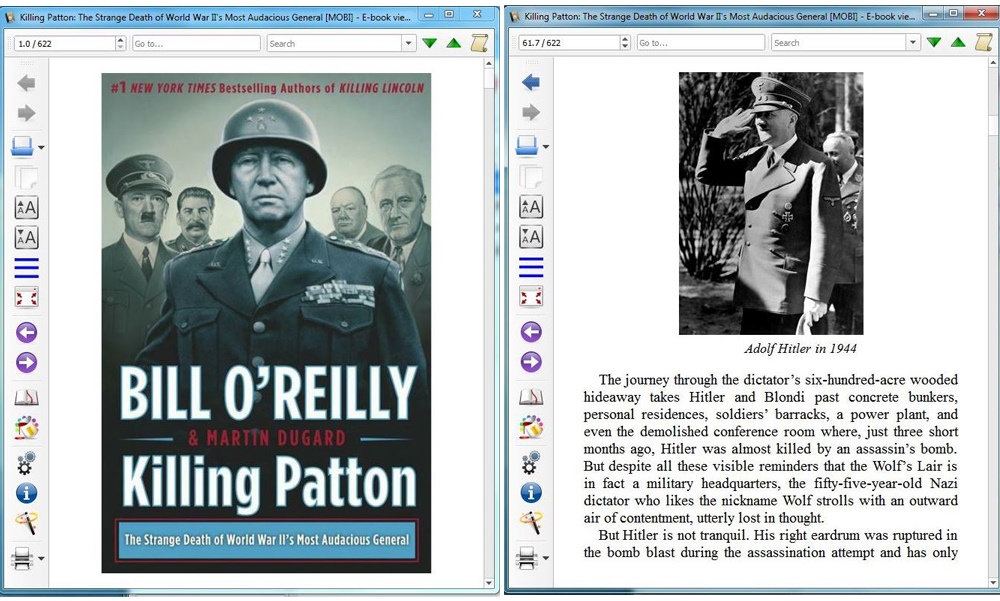Image resolution: width=1000 pixels, height=601 pixels.
Task: Click the Copy icon in the right window sidebar
Action: [531, 176]
